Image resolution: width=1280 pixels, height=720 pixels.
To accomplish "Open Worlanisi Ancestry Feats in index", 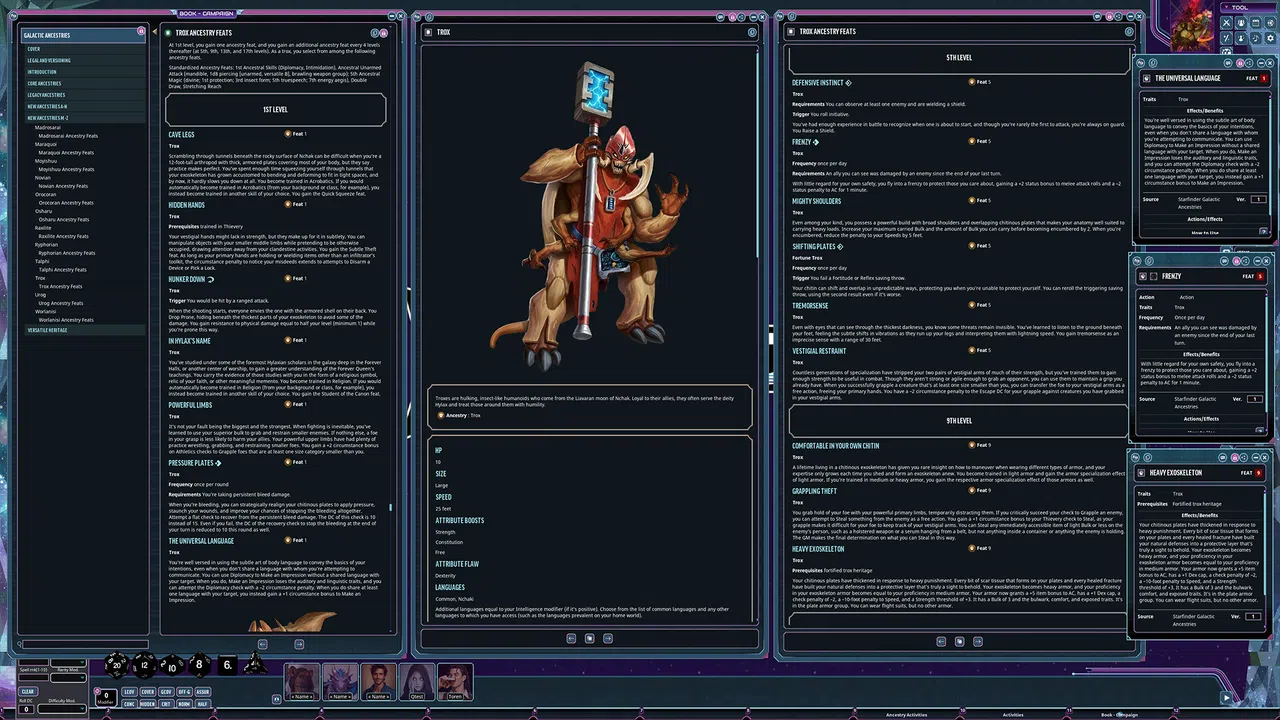I will click(66, 320).
